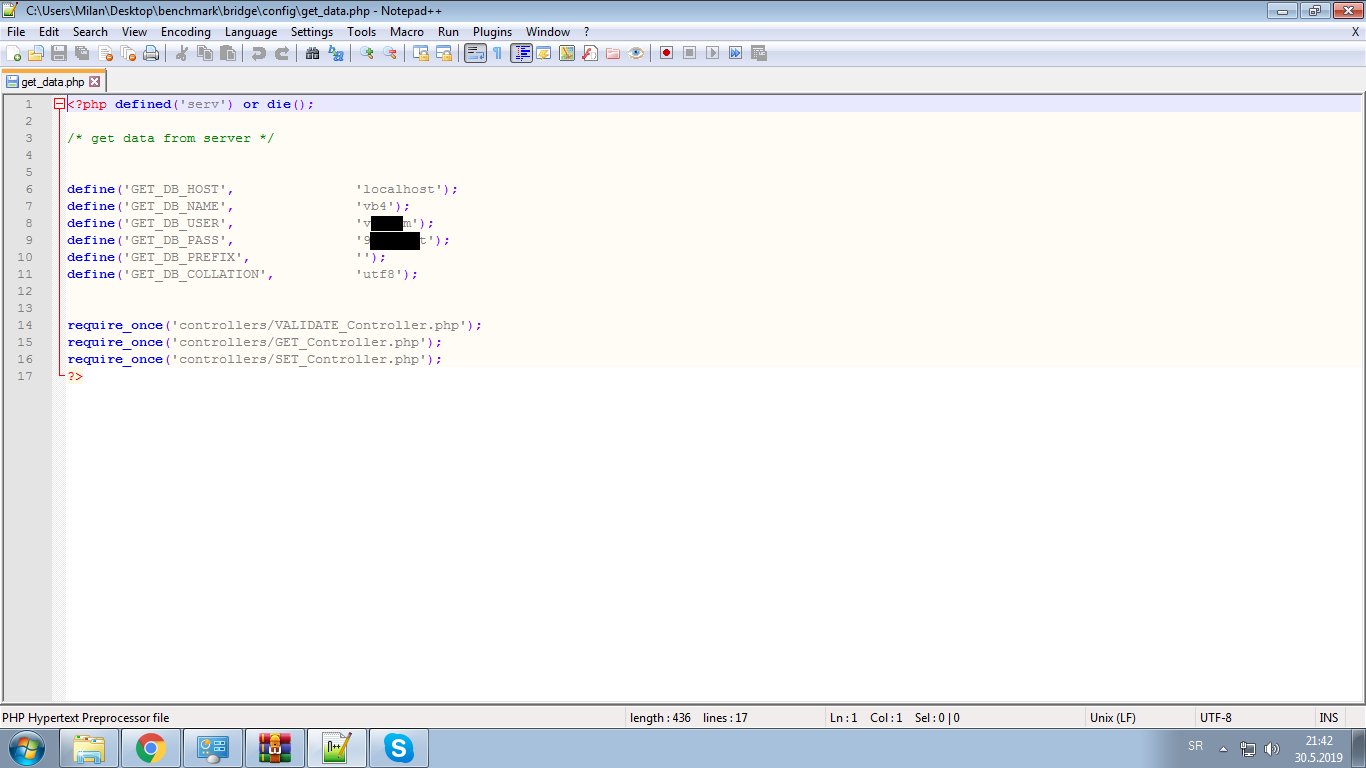Click the Copy toolbar icon
The height and width of the screenshot is (768, 1366).
point(205,53)
